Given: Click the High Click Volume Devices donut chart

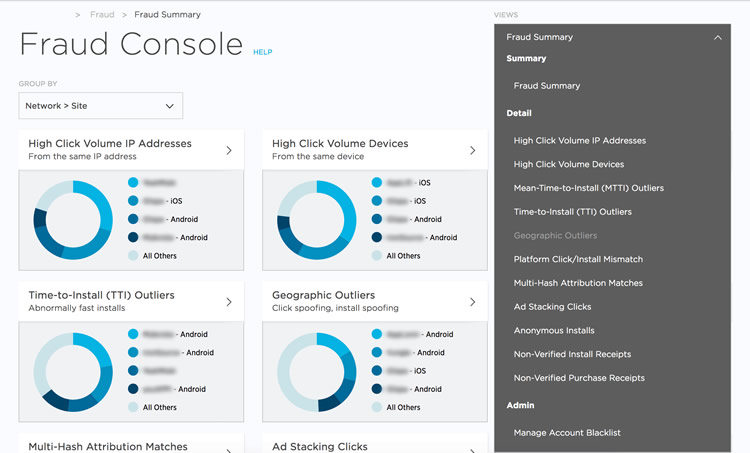Looking at the screenshot, I should (317, 220).
